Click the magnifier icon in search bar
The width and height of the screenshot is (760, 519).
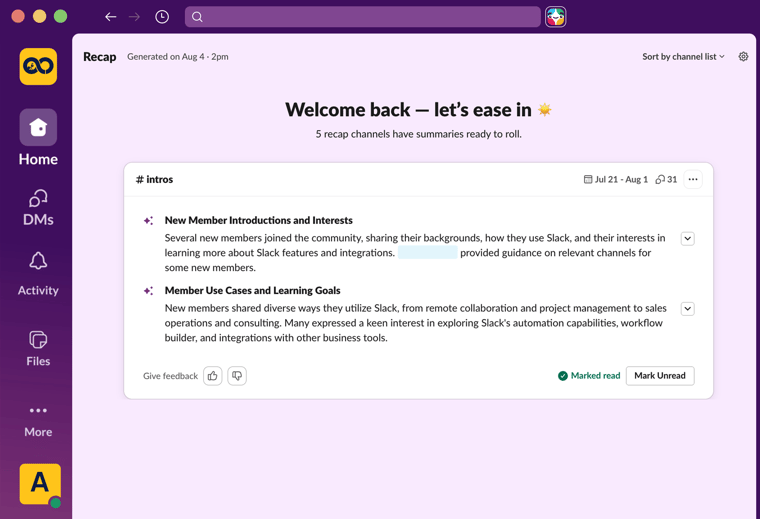coord(197,17)
